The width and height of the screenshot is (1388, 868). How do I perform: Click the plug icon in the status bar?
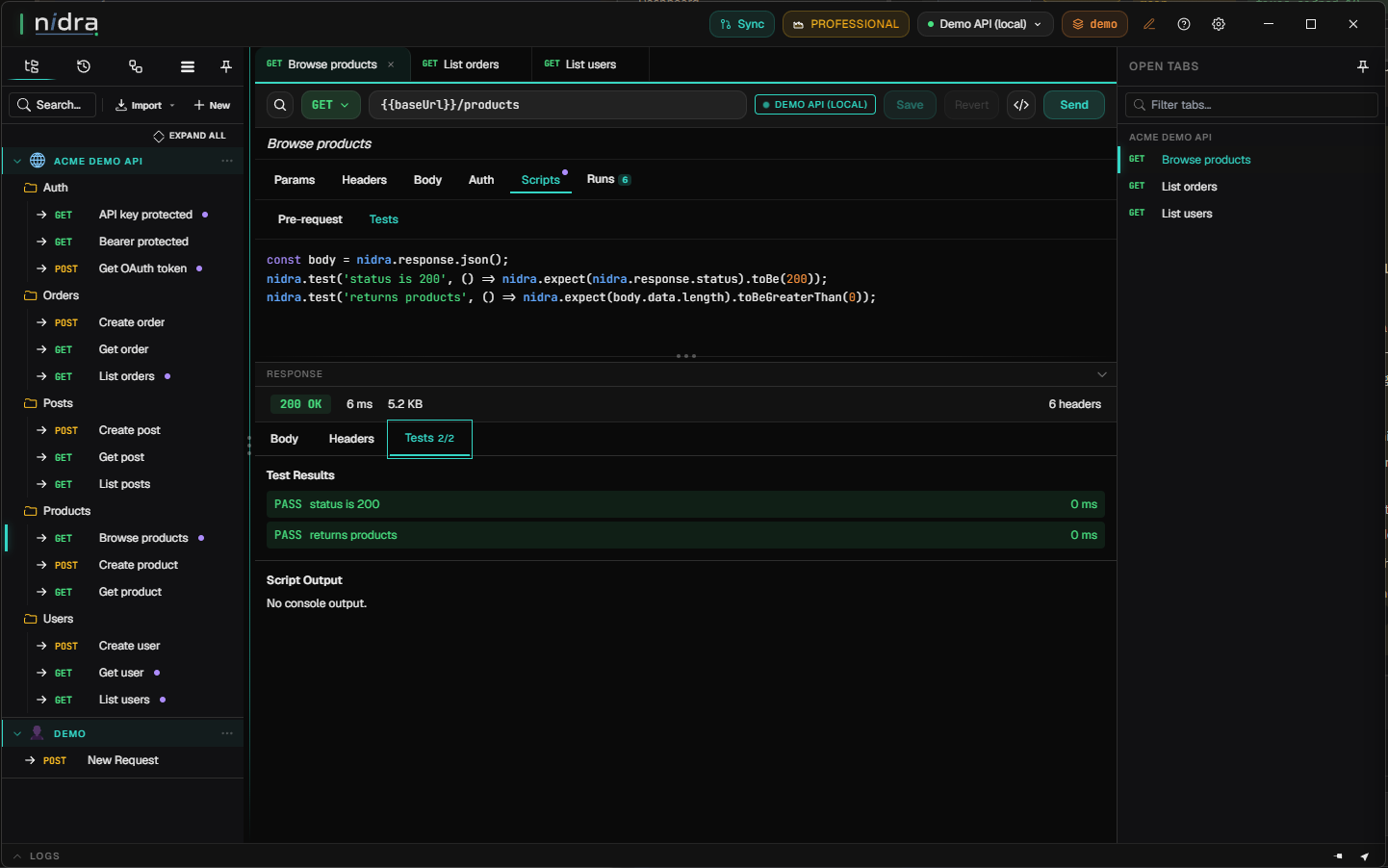(1339, 855)
